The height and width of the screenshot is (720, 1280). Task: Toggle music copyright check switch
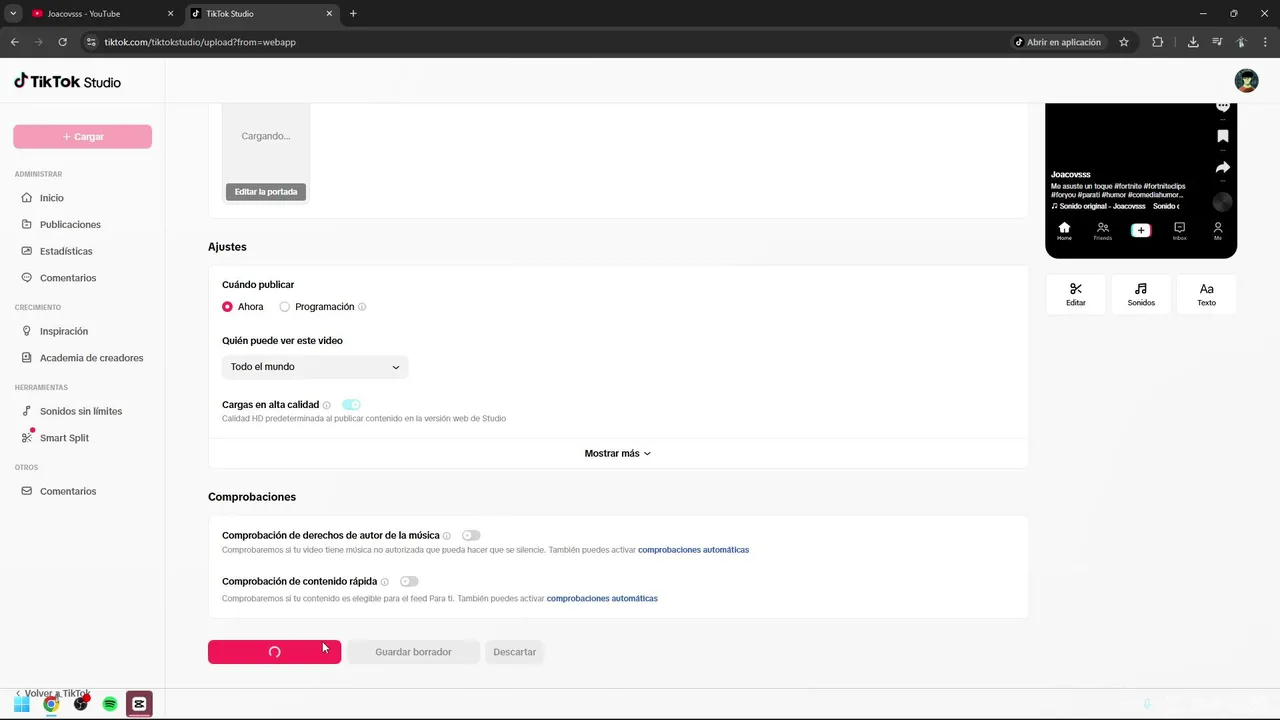471,536
